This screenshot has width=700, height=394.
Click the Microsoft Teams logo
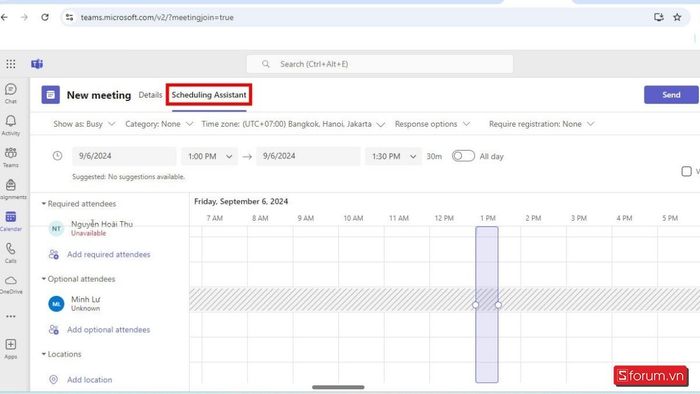coord(37,64)
